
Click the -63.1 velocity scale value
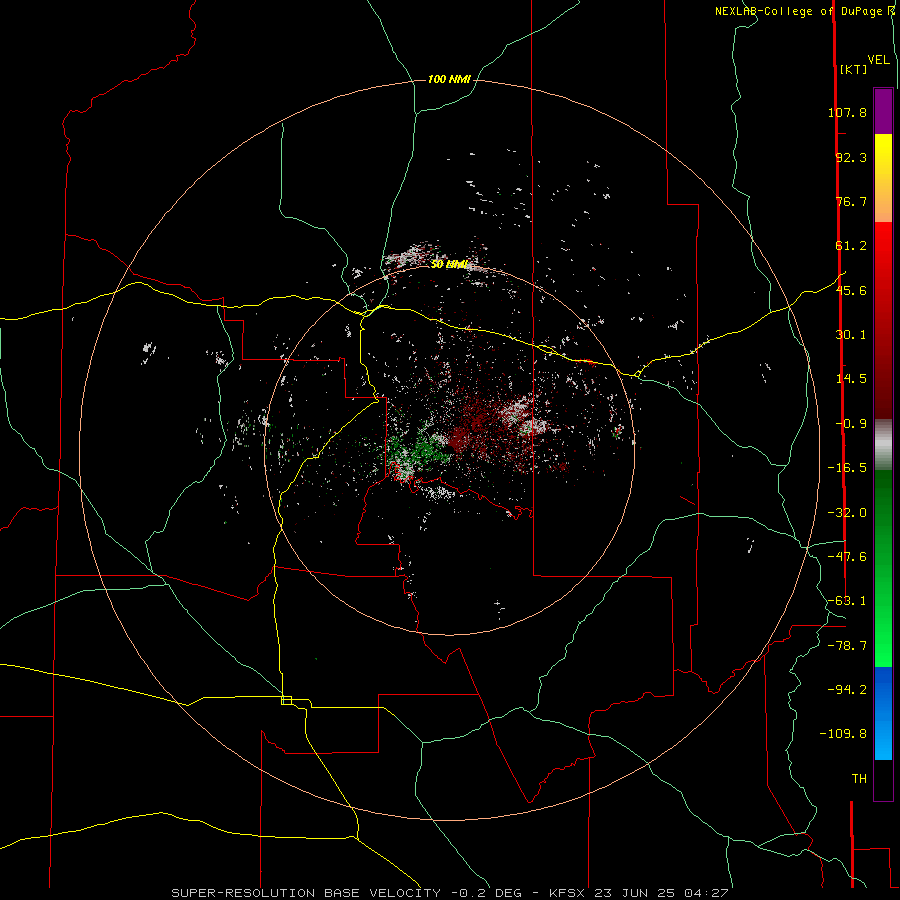click(847, 601)
